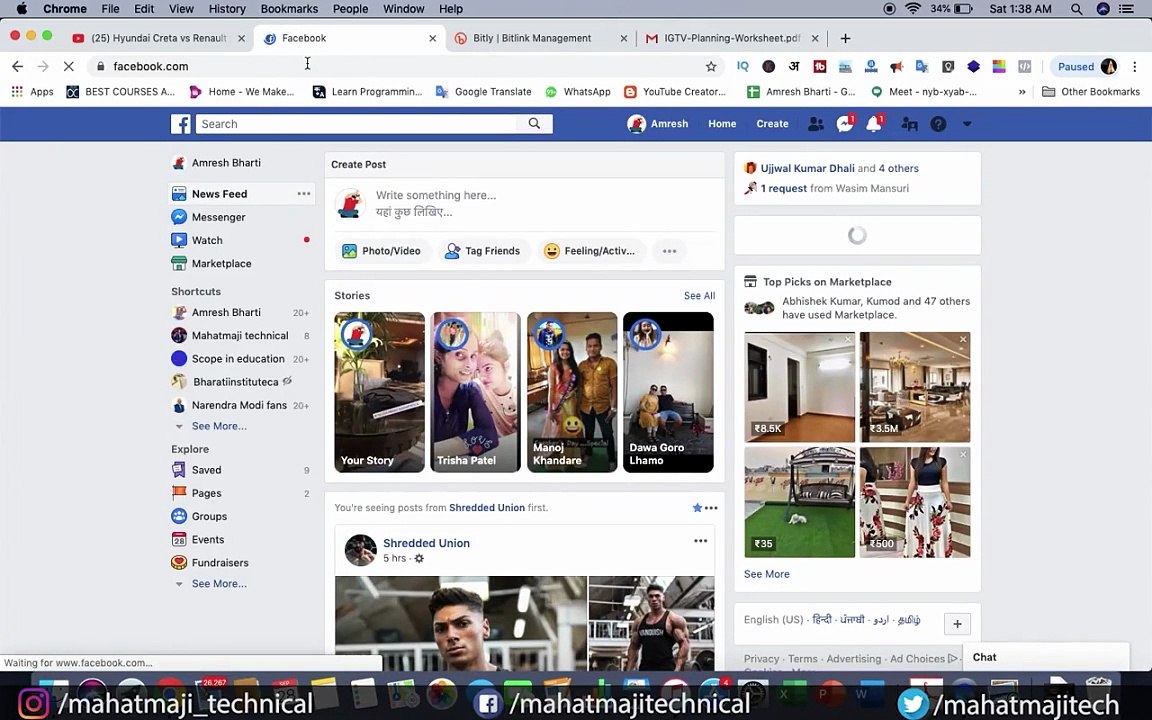This screenshot has width=1152, height=720.
Task: Open Marketplace listing priced ₹35
Action: pos(799,503)
